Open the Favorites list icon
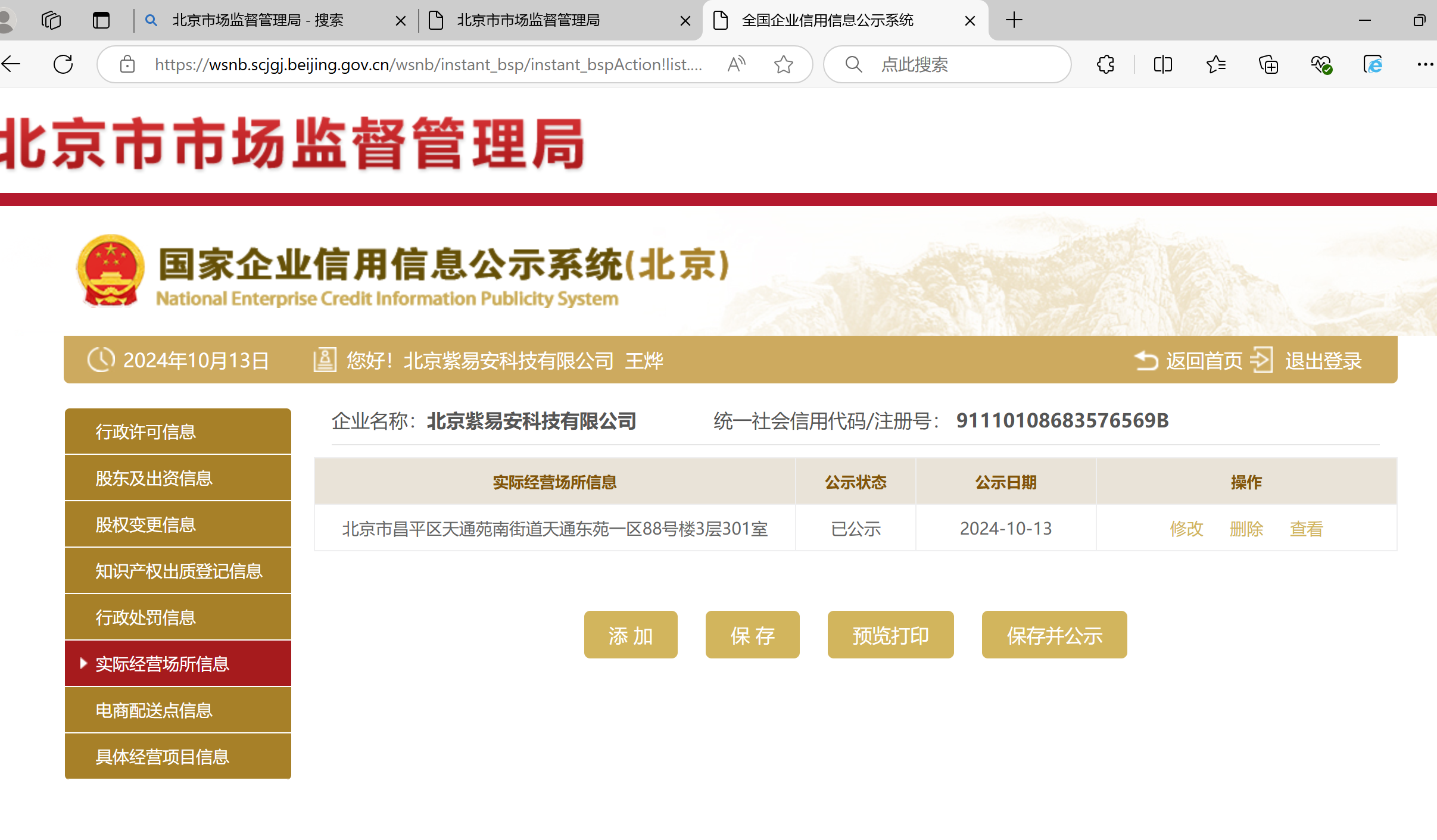 tap(1215, 64)
